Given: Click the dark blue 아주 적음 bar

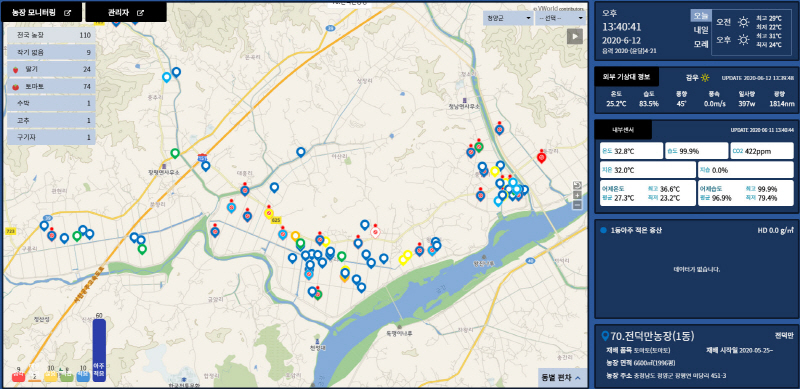Looking at the screenshot, I should (99, 351).
